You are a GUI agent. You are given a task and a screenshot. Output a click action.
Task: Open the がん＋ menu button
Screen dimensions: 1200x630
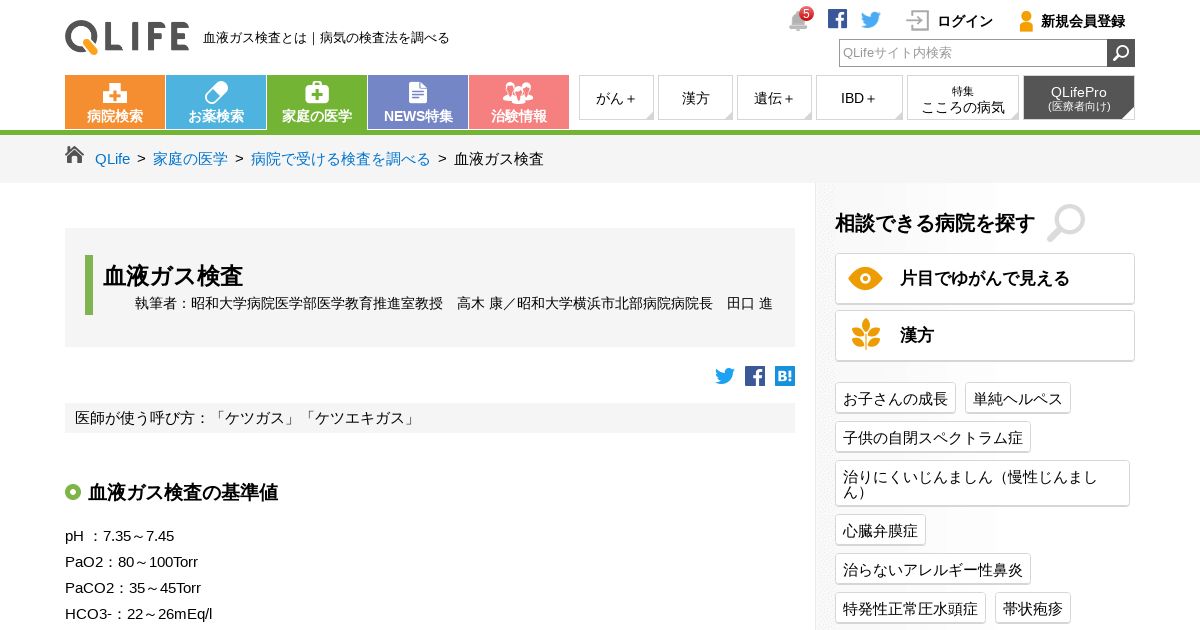(616, 98)
